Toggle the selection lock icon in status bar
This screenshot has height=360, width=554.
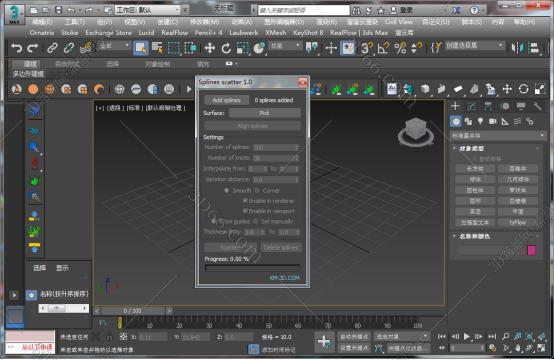[x=110, y=337]
